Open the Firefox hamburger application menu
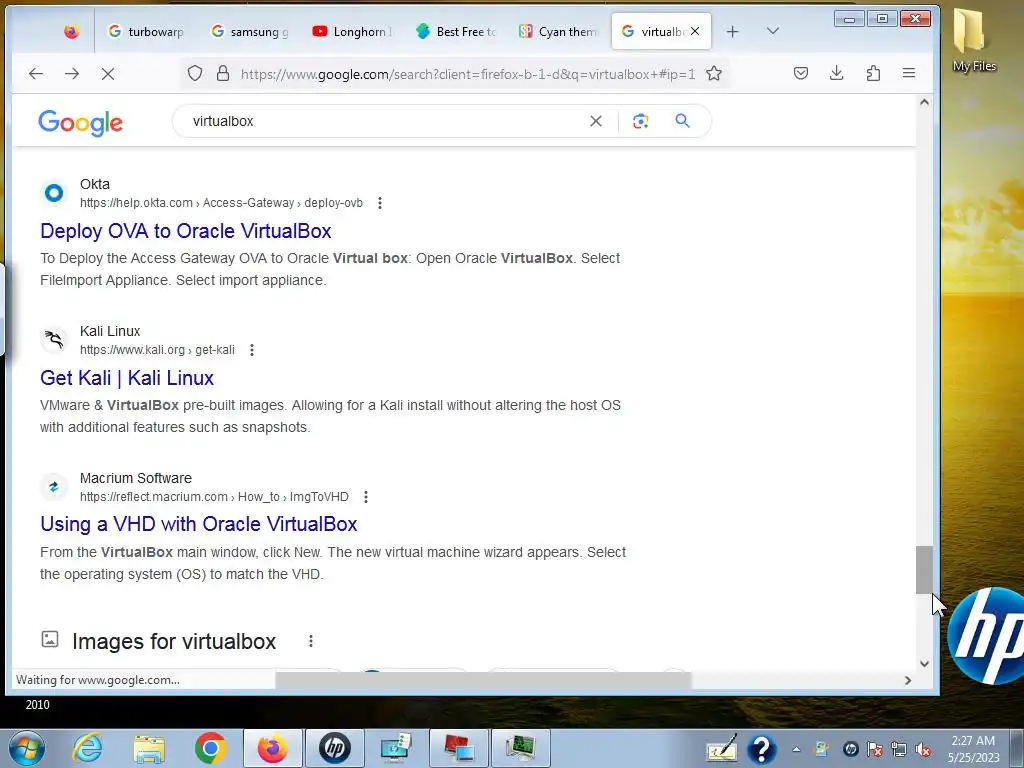 (x=908, y=73)
